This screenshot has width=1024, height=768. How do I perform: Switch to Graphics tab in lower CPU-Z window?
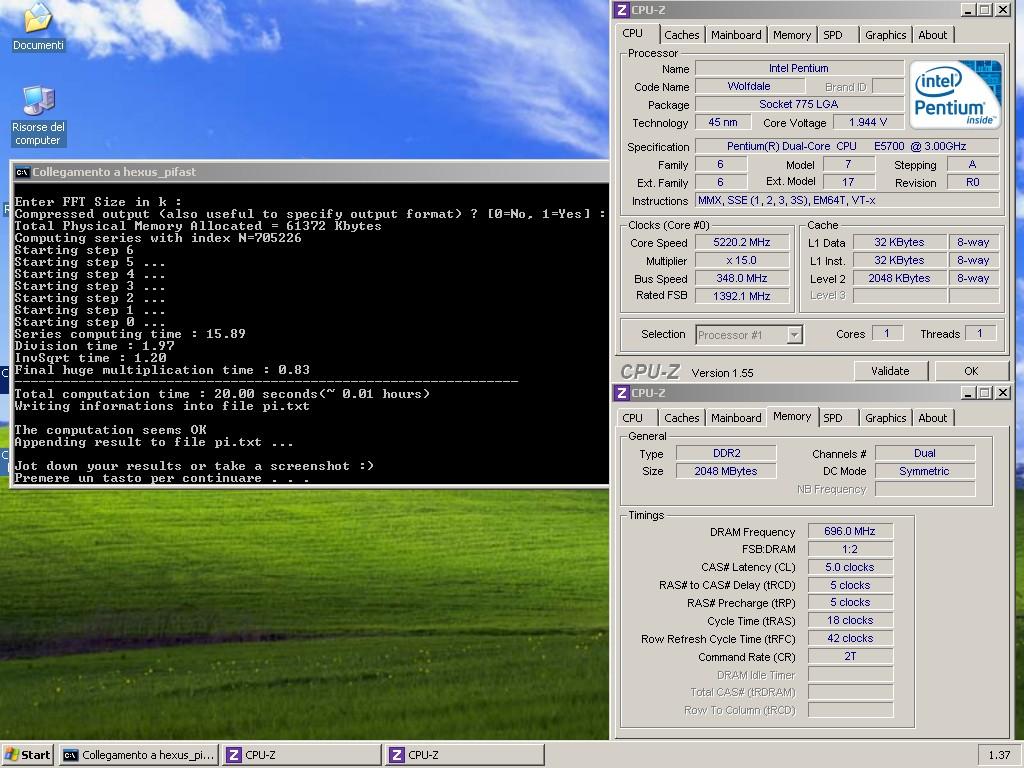pyautogui.click(x=886, y=418)
